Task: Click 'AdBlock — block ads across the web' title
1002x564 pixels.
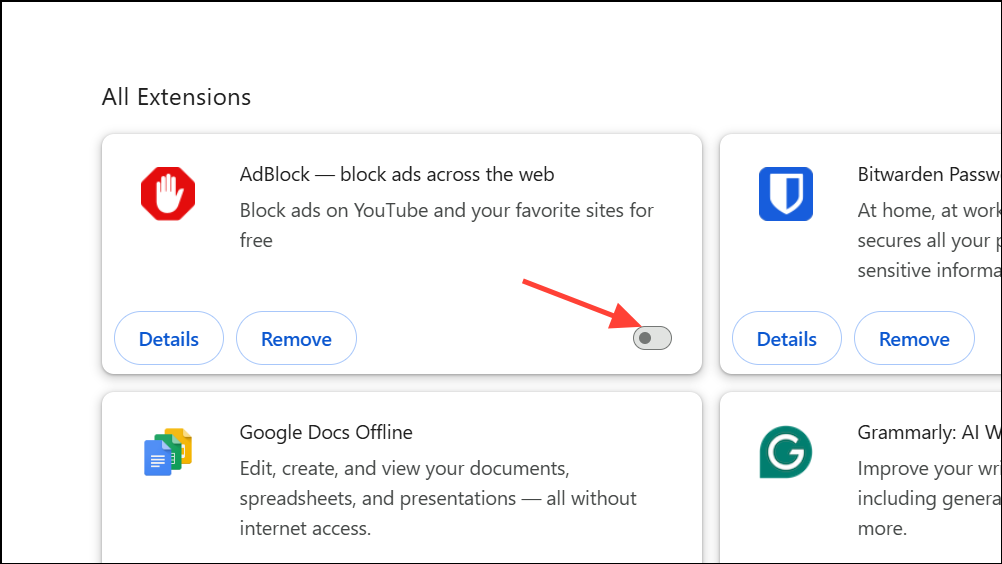Action: (x=397, y=174)
